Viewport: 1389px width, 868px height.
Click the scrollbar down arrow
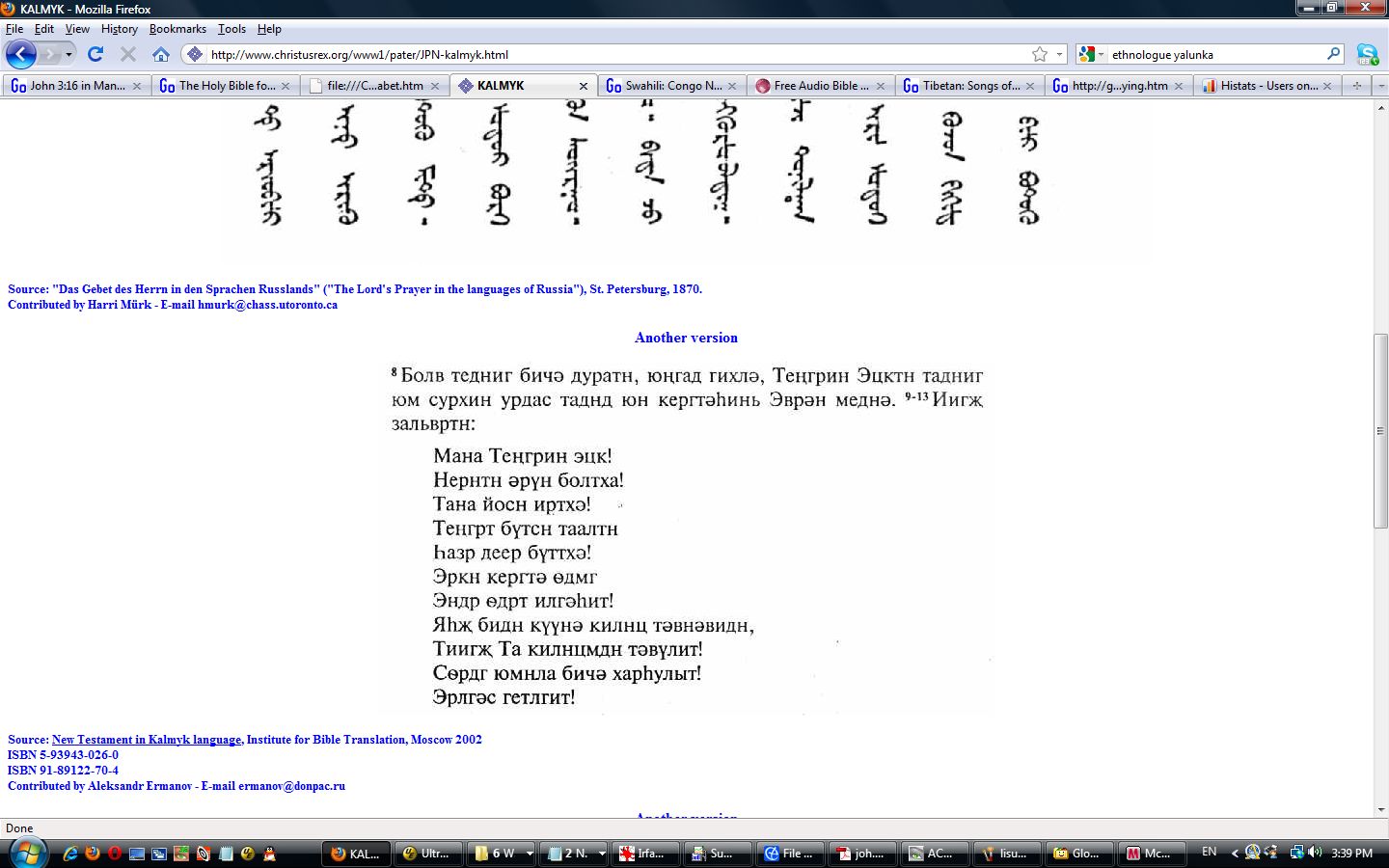tap(1380, 810)
